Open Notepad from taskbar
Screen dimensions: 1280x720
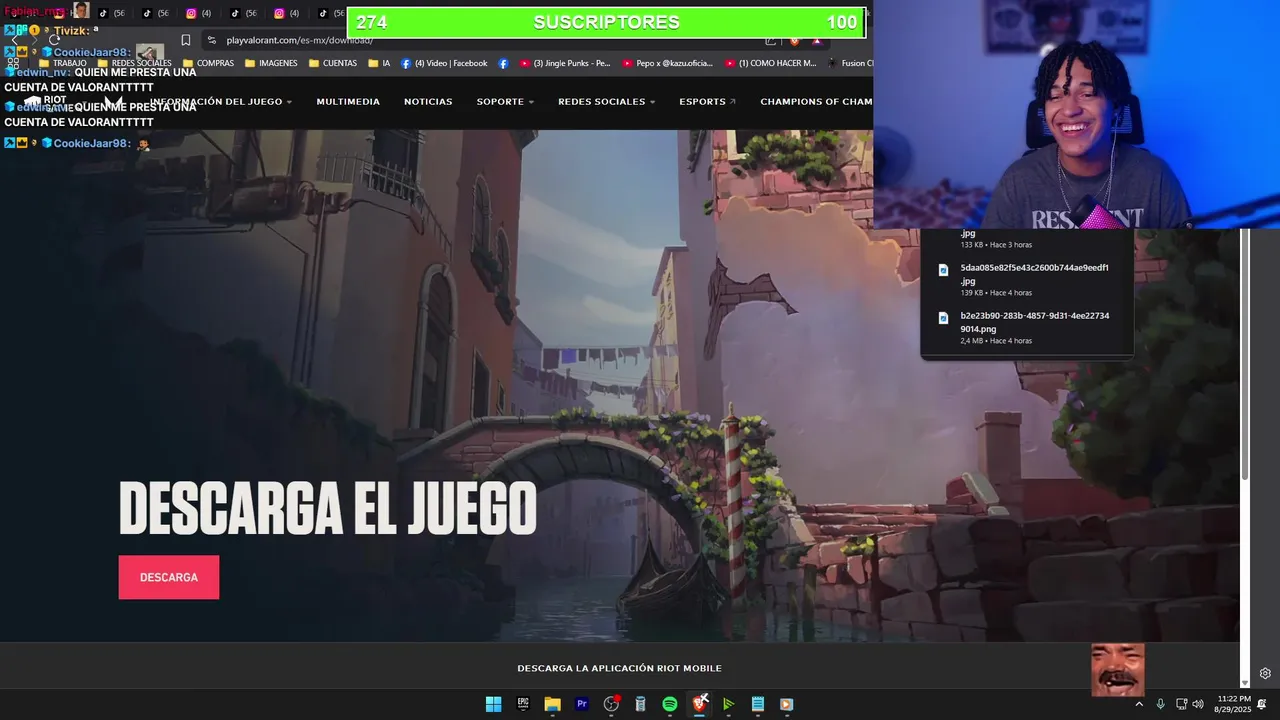click(758, 704)
